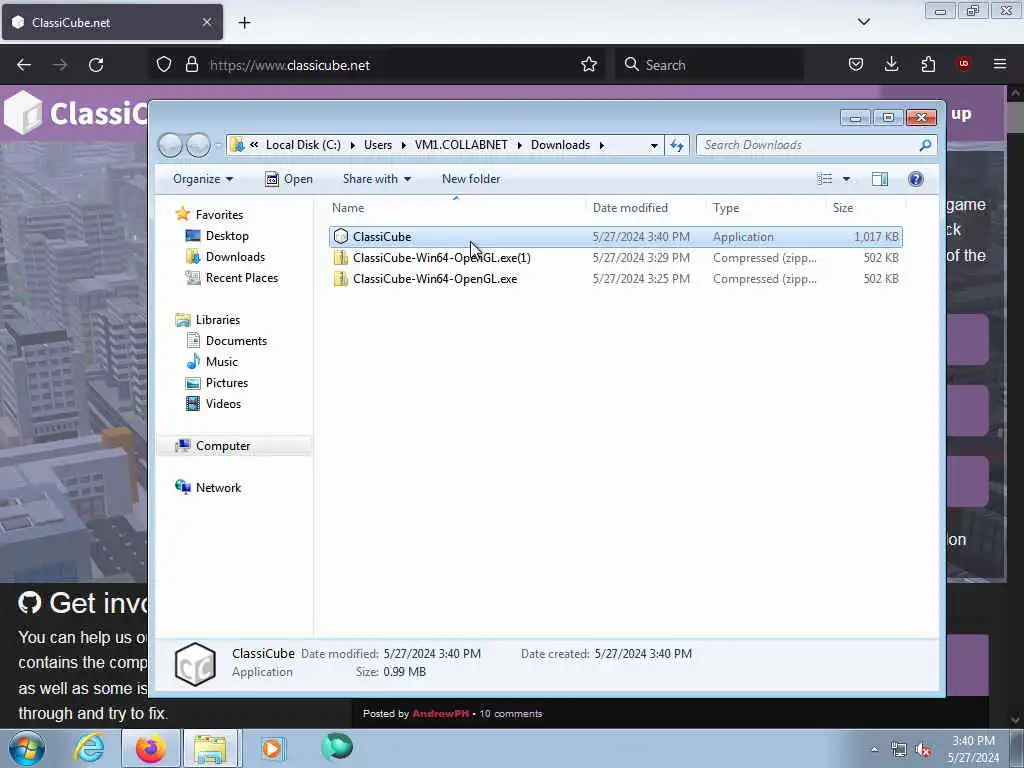Open the Firefox hamburger menu
Viewport: 1024px width, 768px height.
pyautogui.click(x=999, y=64)
